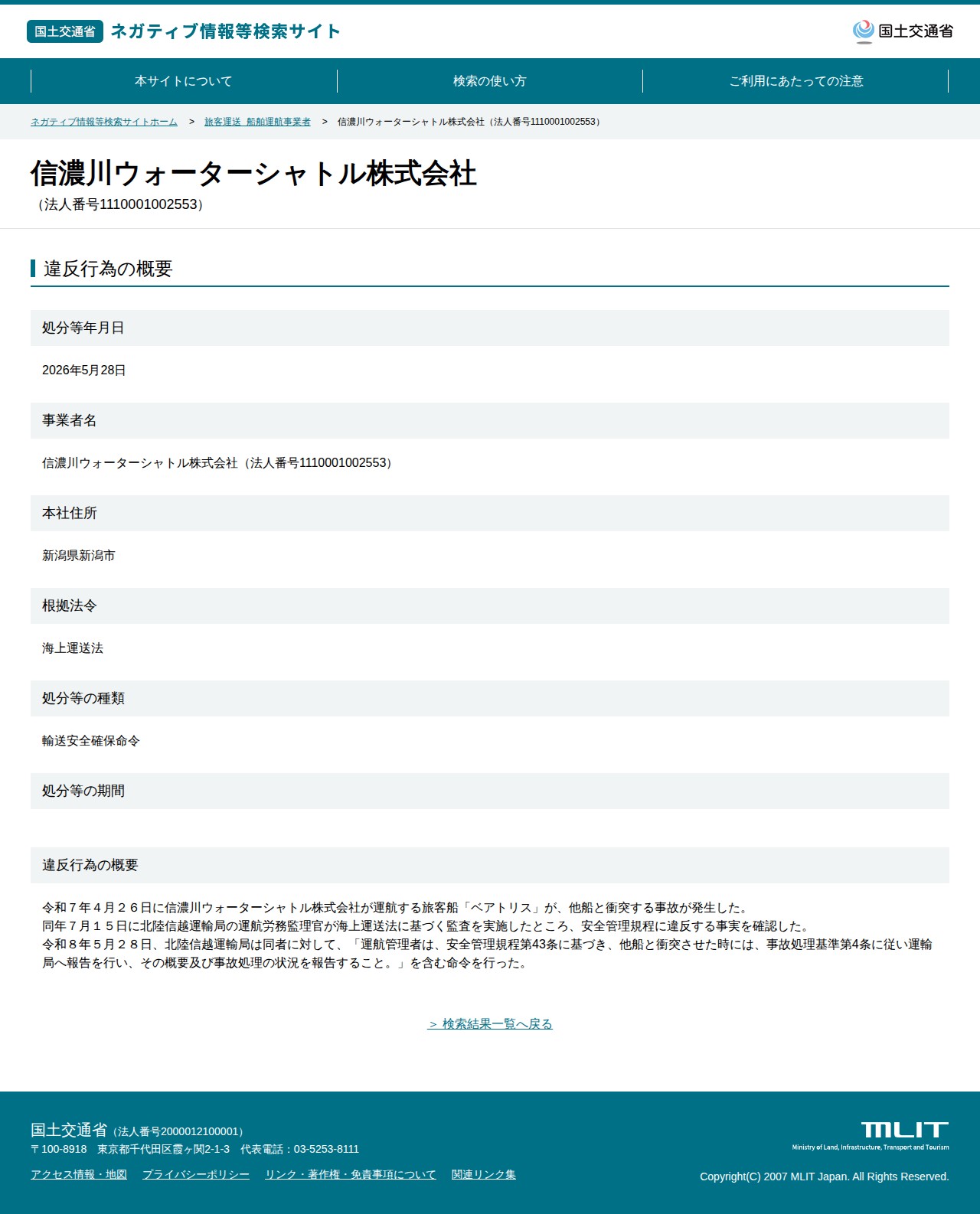Open the ネガティブ情報等検索サイト title link

[226, 31]
